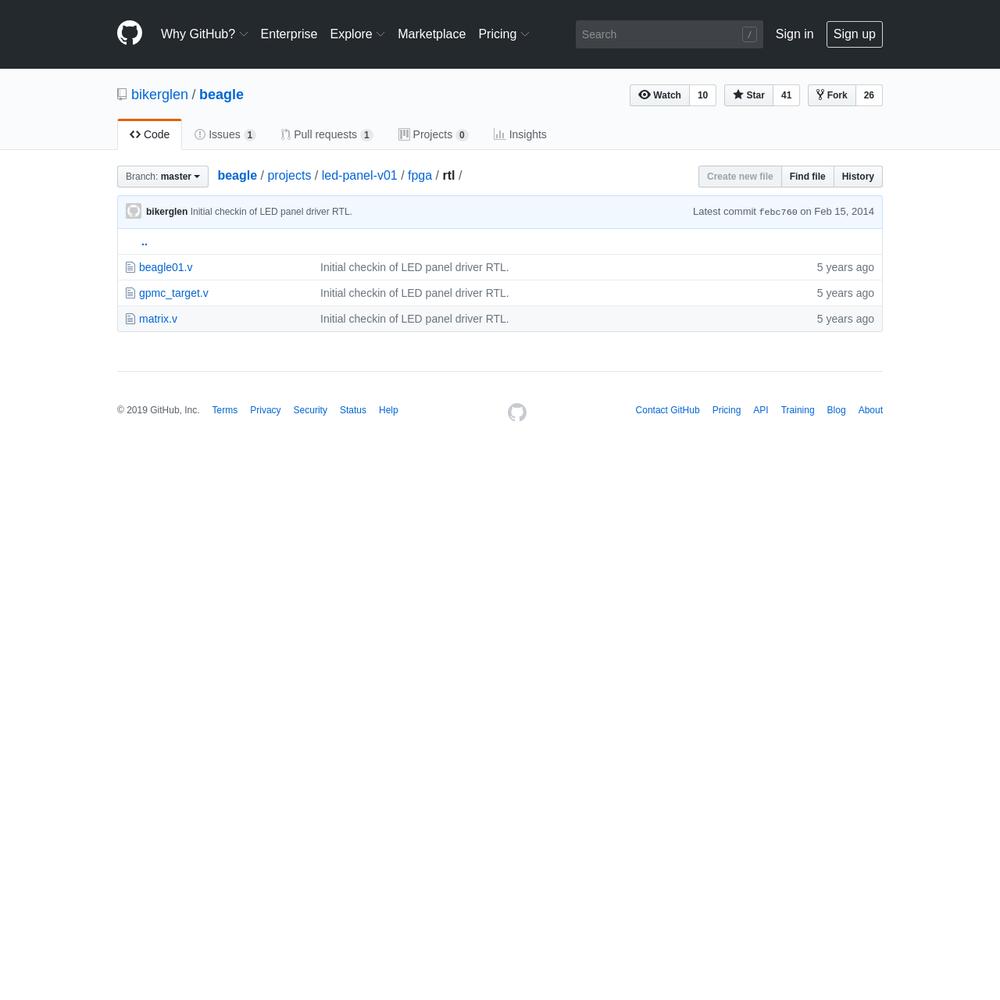Go to fpga folder in breadcrumb
The width and height of the screenshot is (1000, 1000).
point(420,176)
